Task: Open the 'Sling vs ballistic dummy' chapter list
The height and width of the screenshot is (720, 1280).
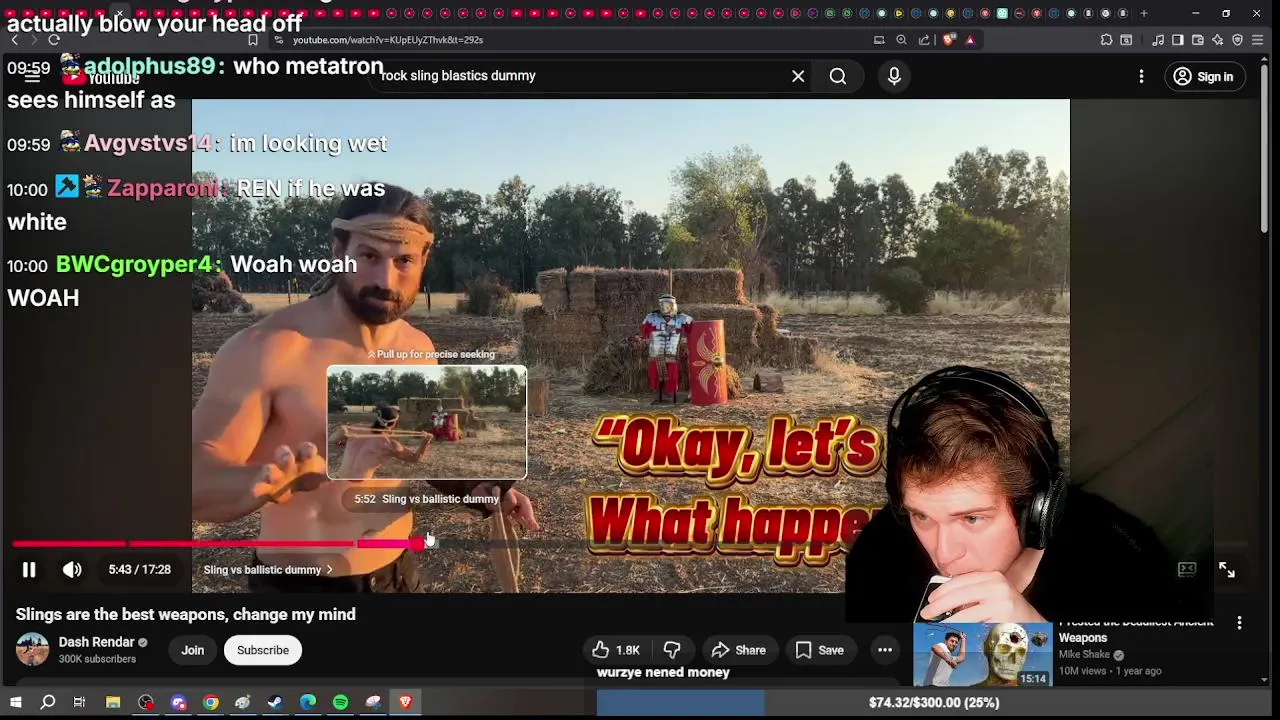Action: pos(268,570)
